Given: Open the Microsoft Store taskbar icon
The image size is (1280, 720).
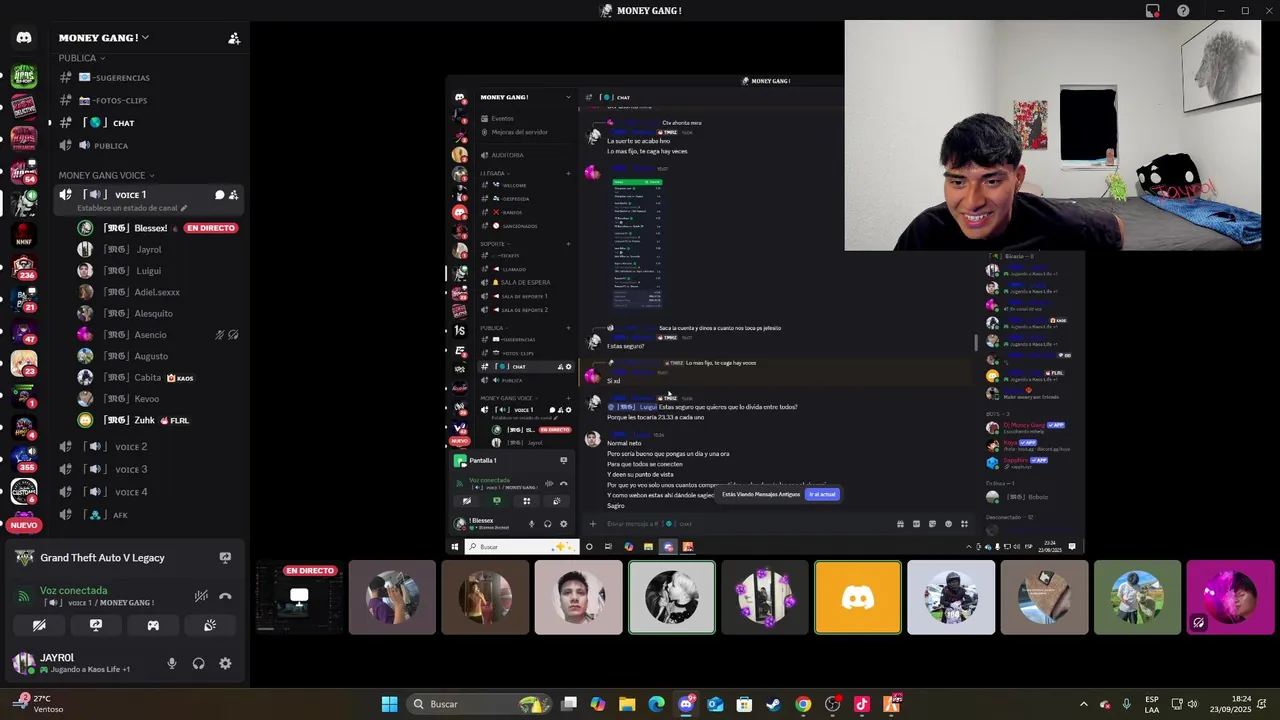Looking at the screenshot, I should [744, 704].
